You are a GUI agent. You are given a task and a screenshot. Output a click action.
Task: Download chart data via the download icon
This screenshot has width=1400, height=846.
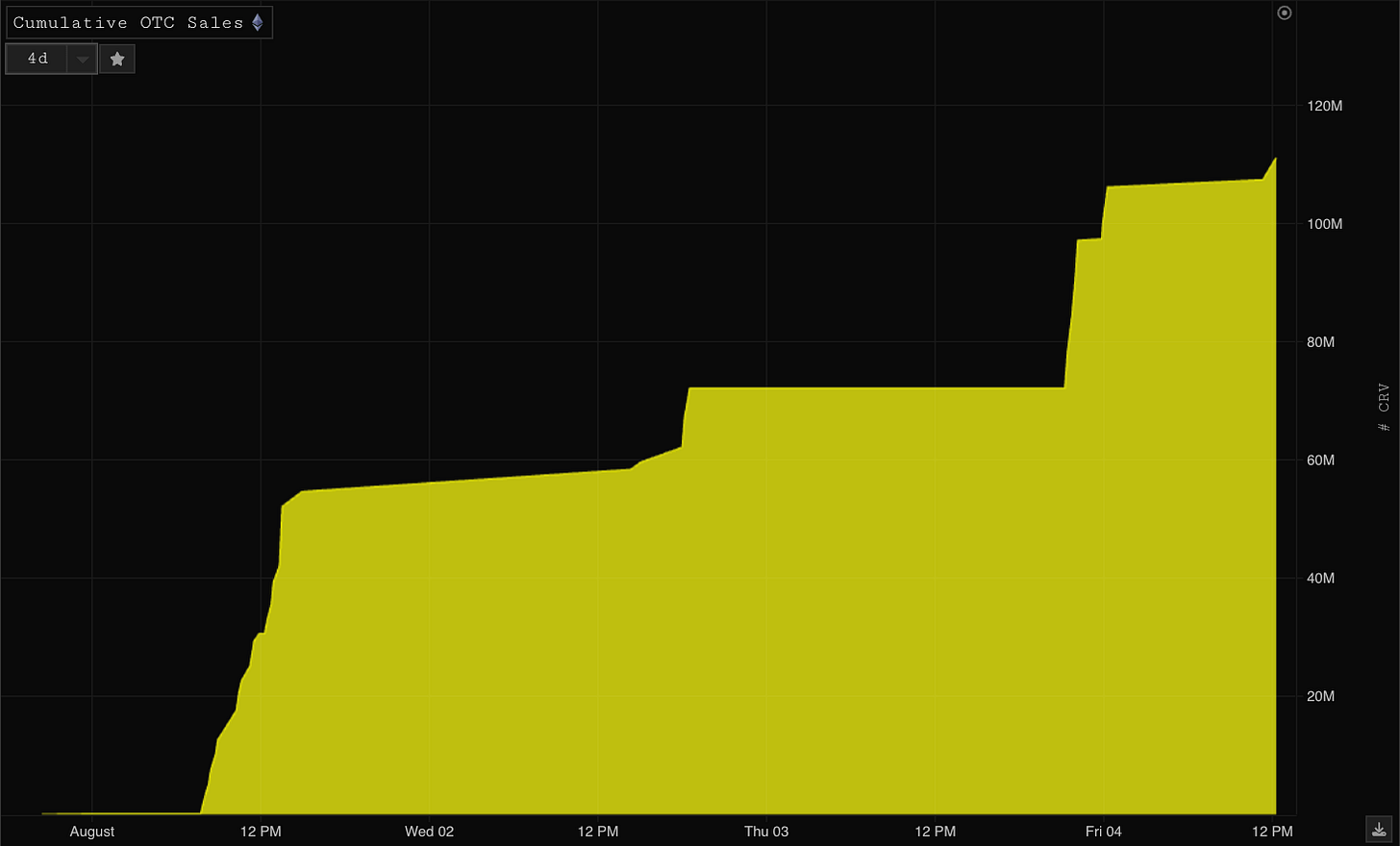(x=1379, y=829)
